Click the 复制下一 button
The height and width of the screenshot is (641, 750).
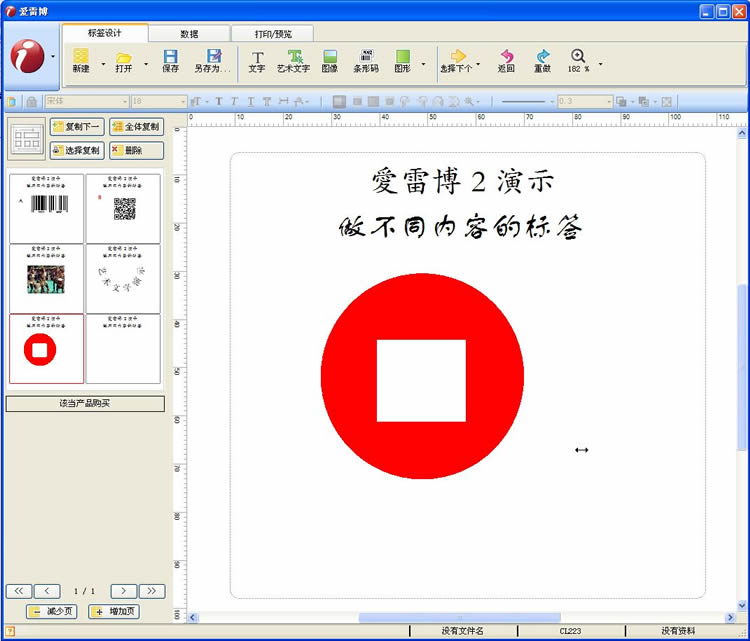[76, 127]
